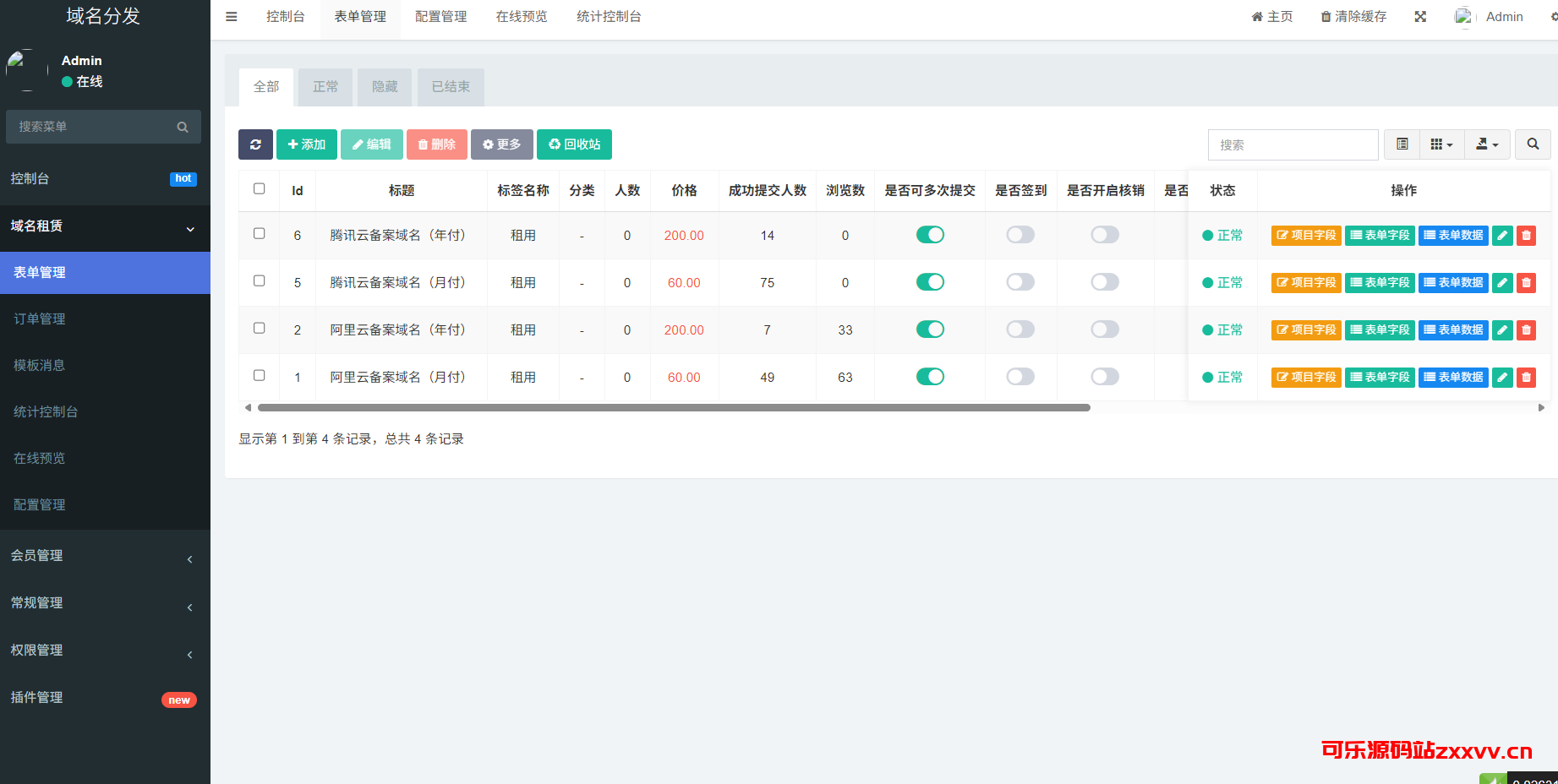Click the refresh table button
The height and width of the screenshot is (784, 1558).
255,144
